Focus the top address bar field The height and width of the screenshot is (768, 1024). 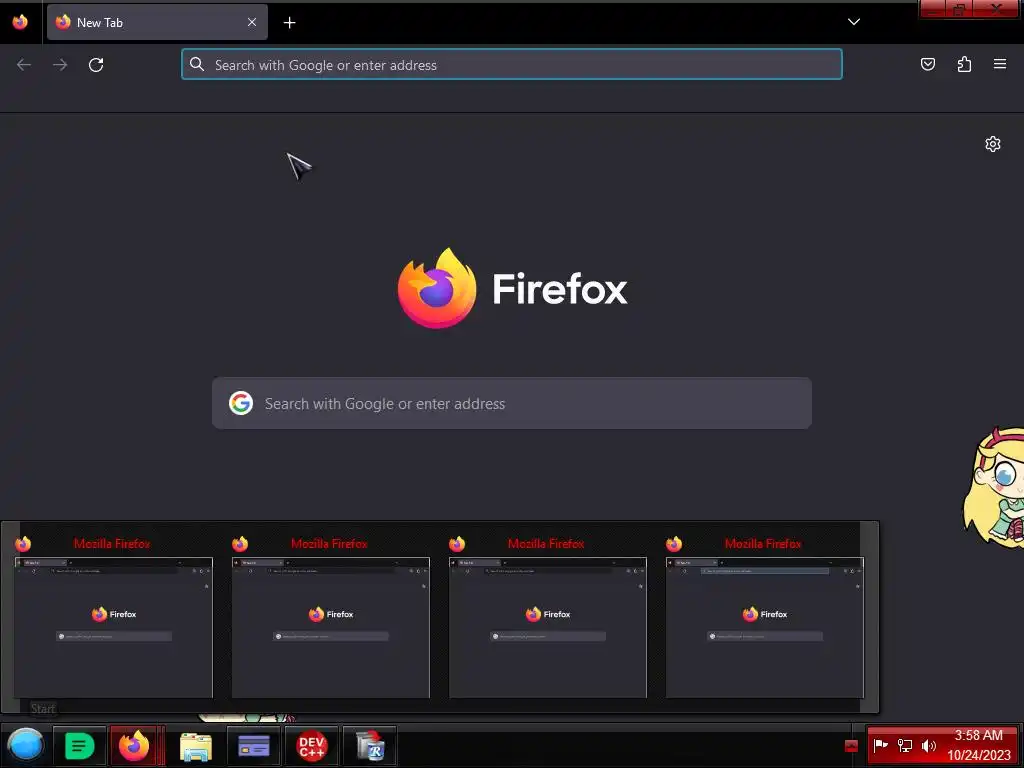[x=512, y=65]
